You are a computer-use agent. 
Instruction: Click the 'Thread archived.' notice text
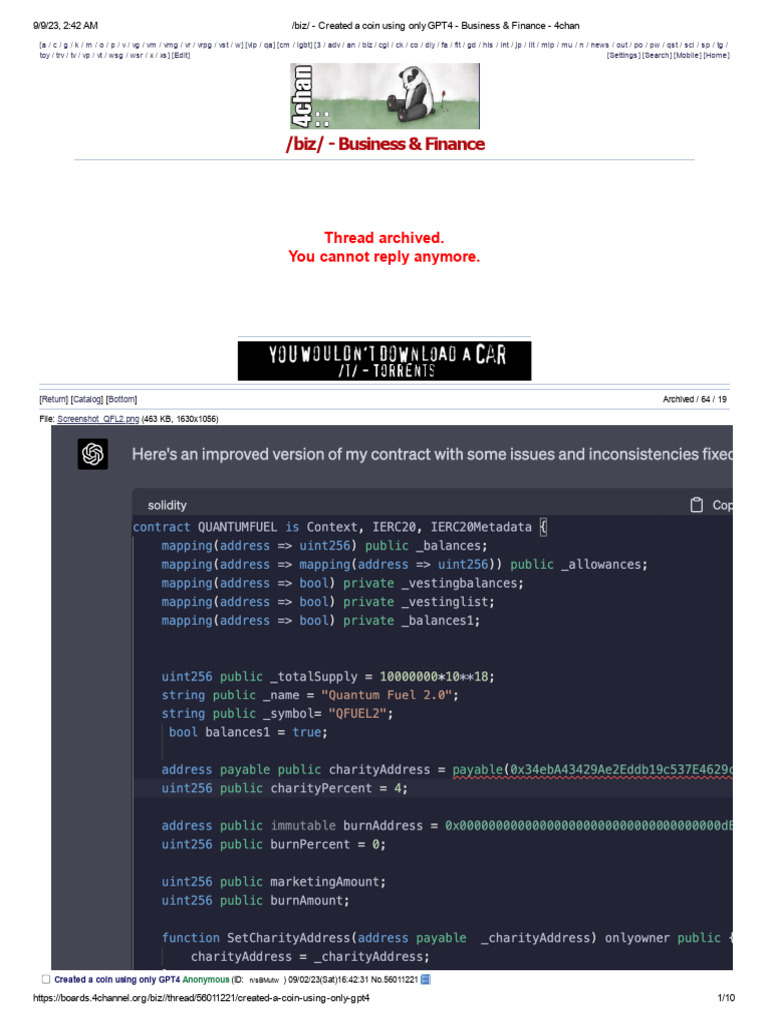pyautogui.click(x=384, y=238)
